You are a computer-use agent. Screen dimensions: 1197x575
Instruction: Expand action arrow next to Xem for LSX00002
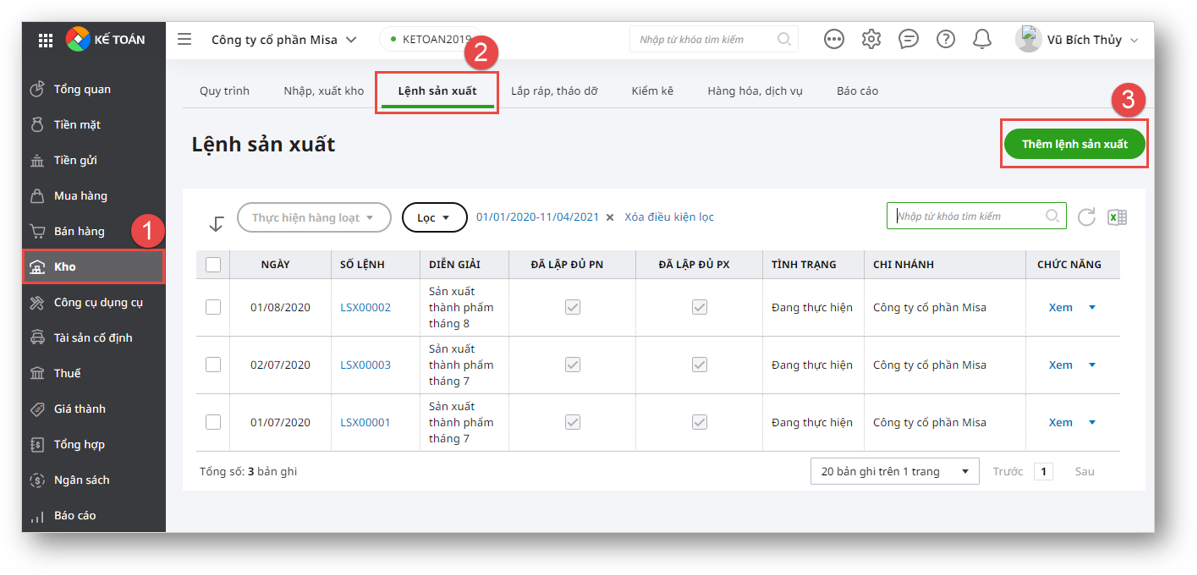(1092, 308)
